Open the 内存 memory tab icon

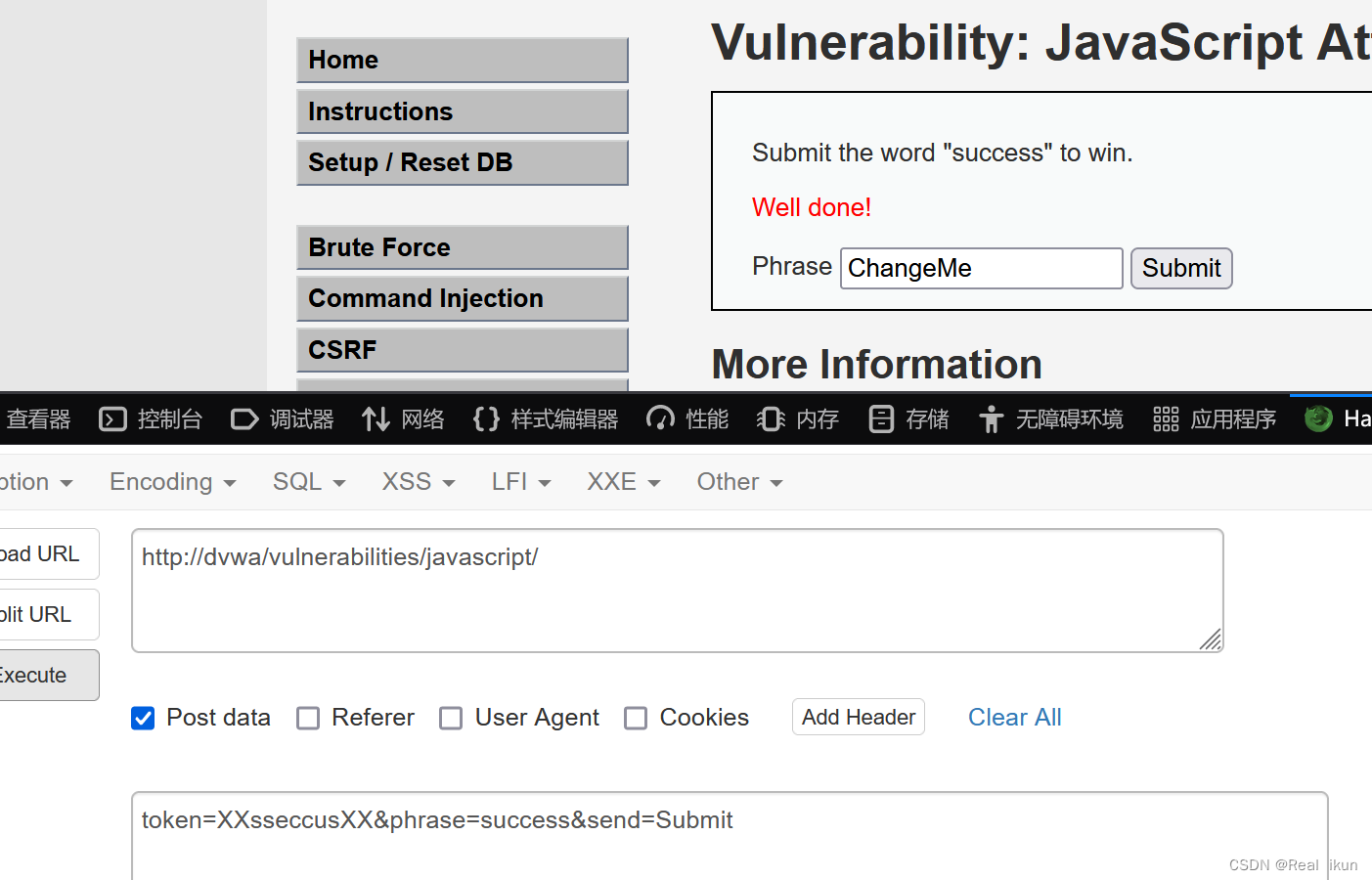tap(771, 419)
